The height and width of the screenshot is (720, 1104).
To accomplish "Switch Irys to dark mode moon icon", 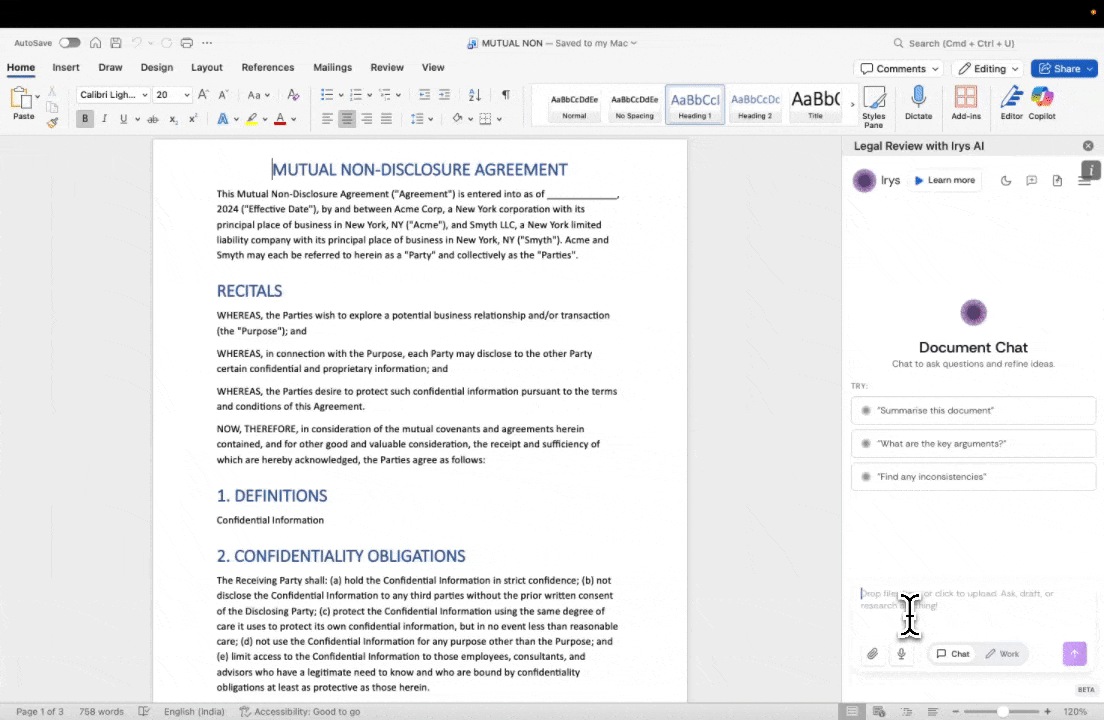I will (x=1005, y=181).
